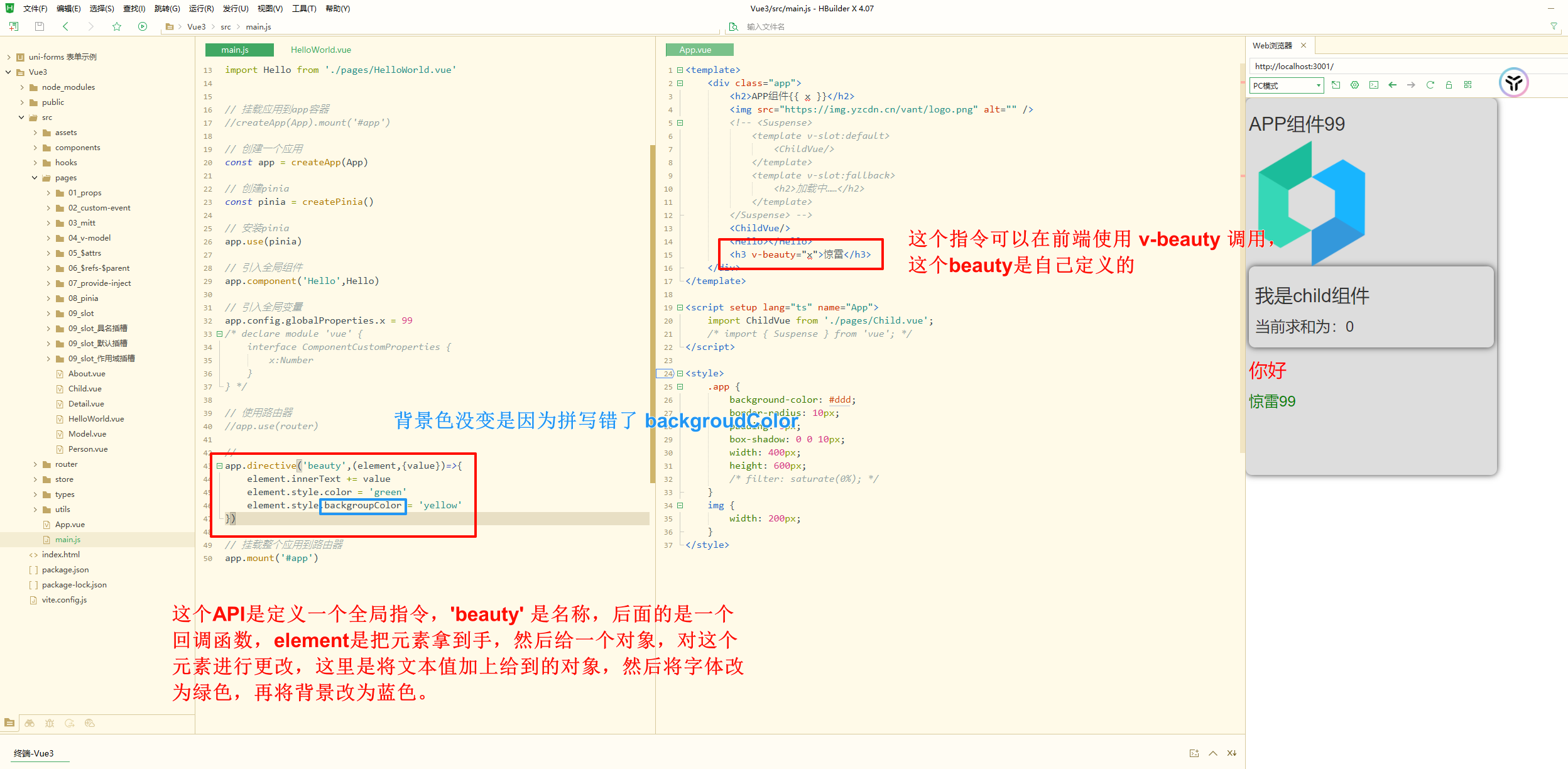Fold the app.directive code block at line 43
This screenshot has height=769, width=1568.
pos(219,466)
